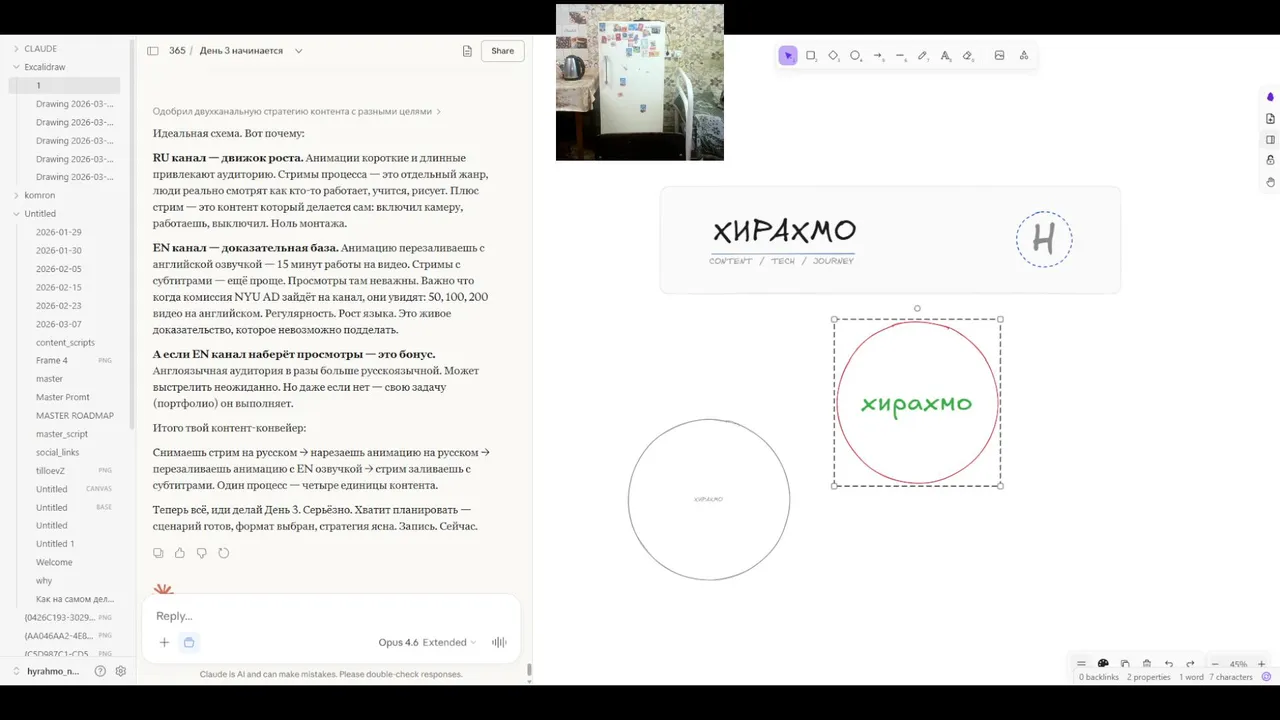The width and height of the screenshot is (1280, 720).
Task: Toggle the project icon in reply box
Action: coord(189,642)
